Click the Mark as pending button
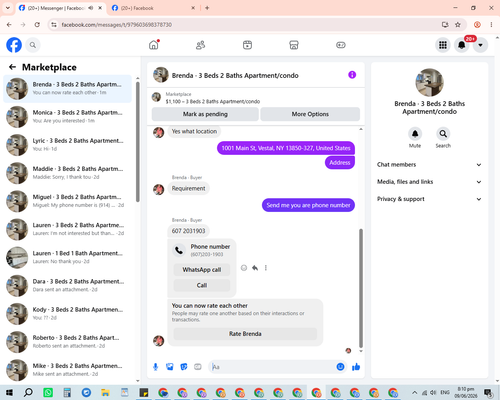500x400 pixels. [205, 114]
